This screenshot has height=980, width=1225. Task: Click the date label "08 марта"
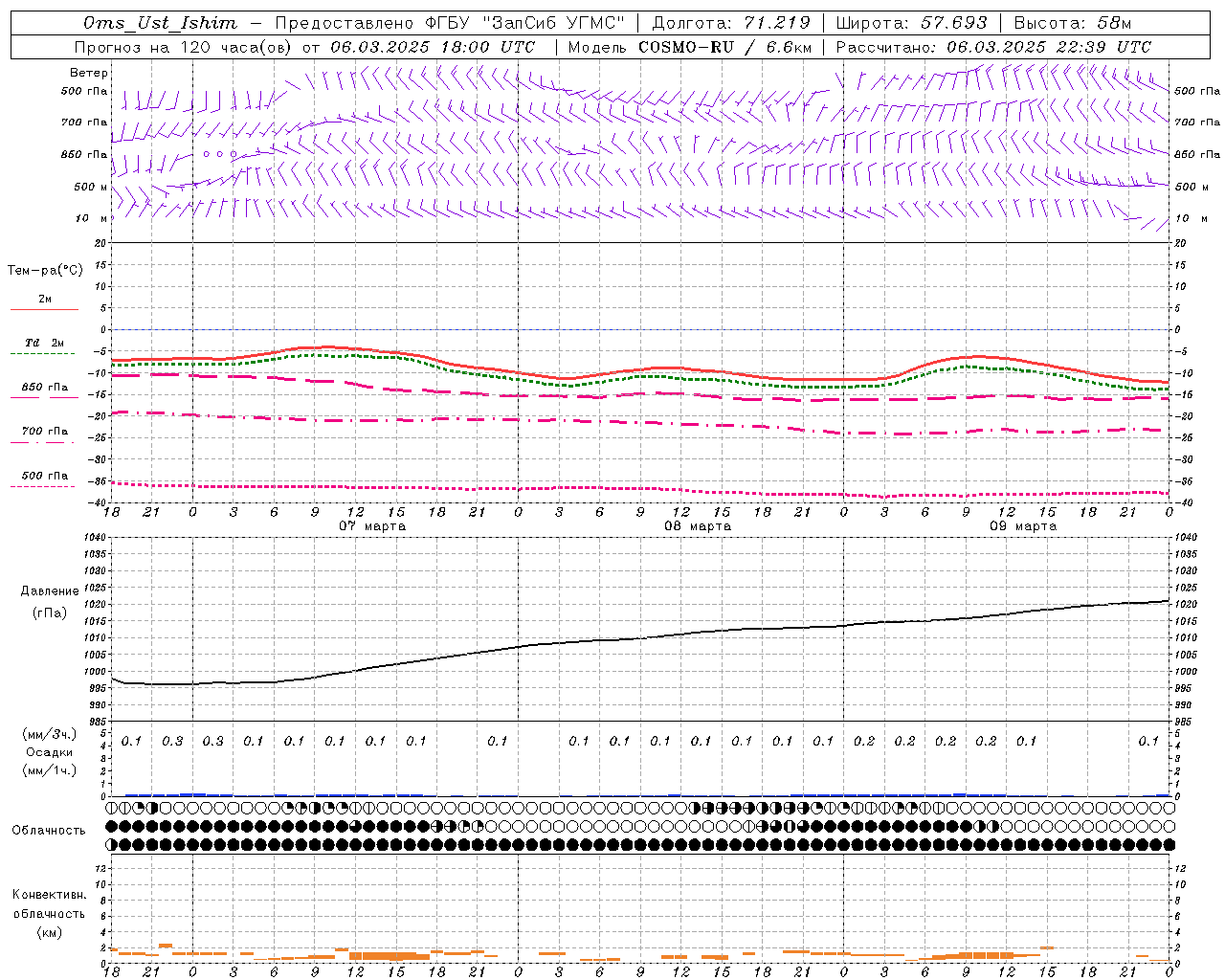click(699, 526)
